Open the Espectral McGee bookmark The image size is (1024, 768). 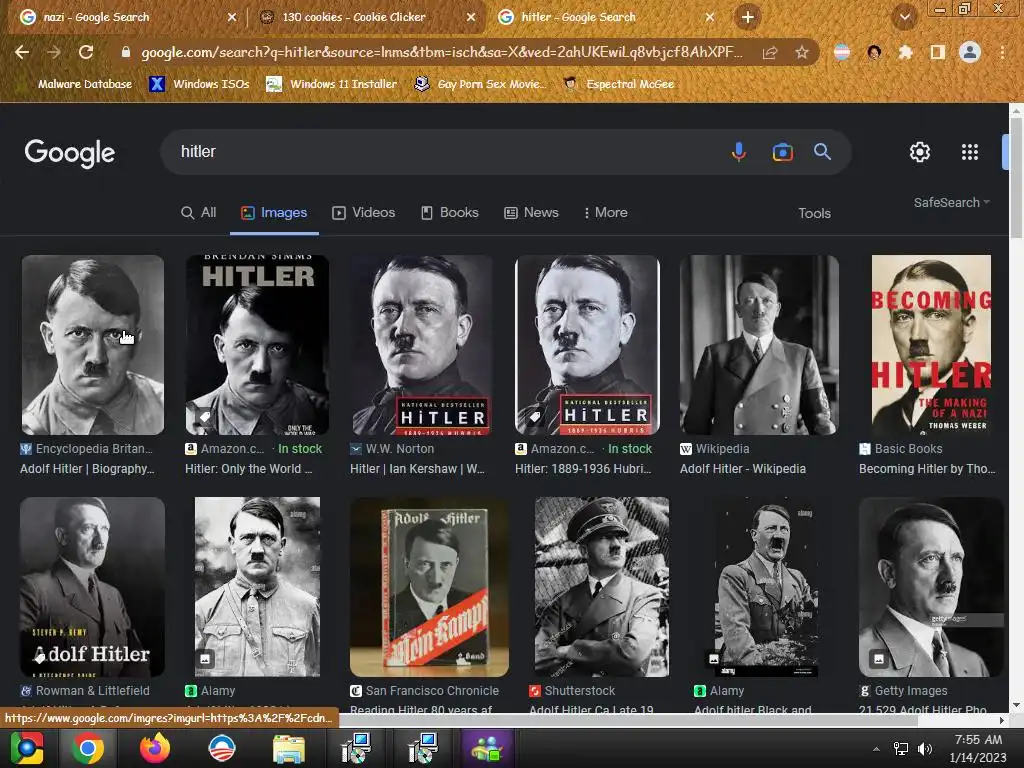(x=618, y=84)
